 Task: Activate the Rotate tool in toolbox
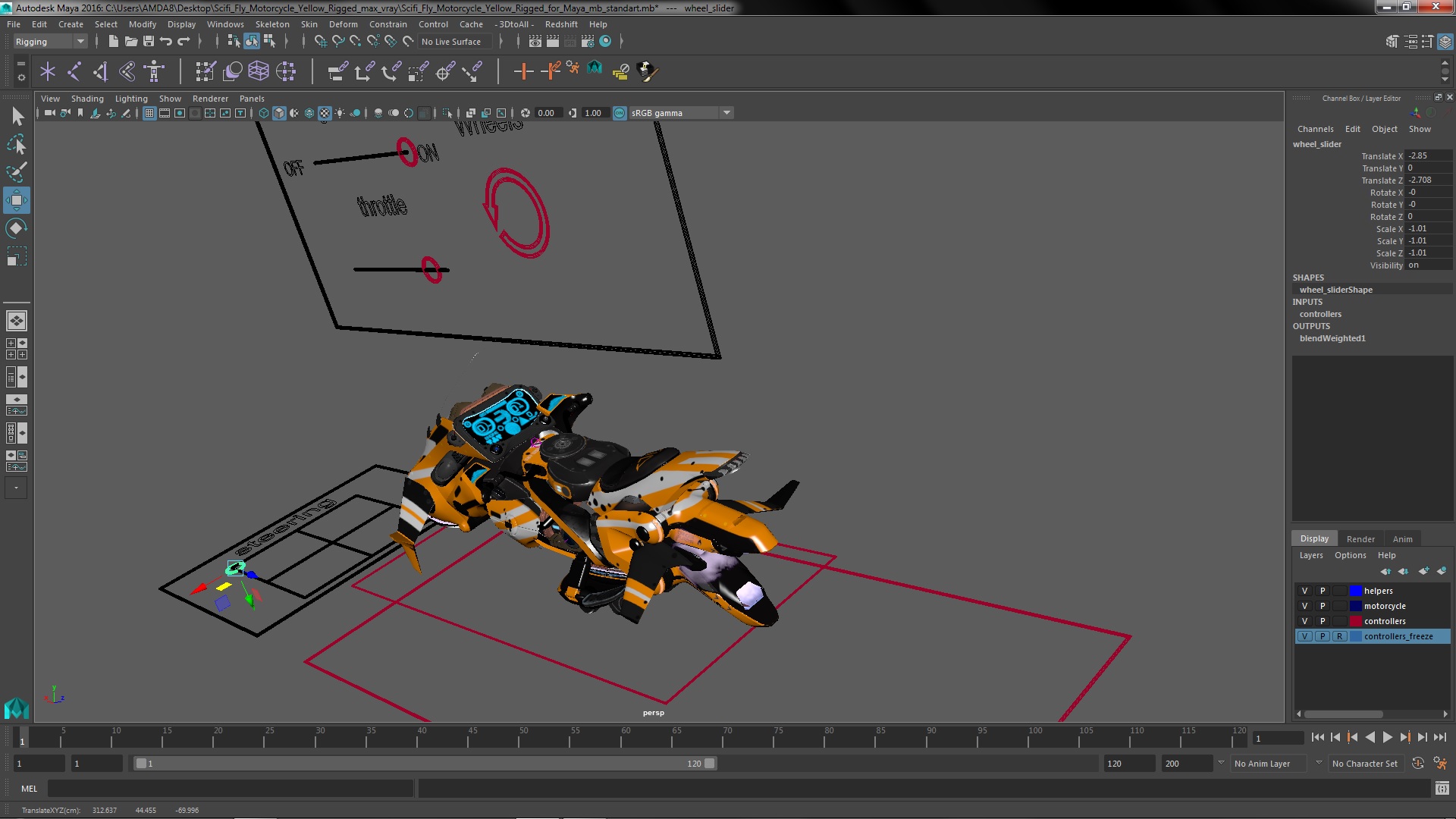pos(17,228)
